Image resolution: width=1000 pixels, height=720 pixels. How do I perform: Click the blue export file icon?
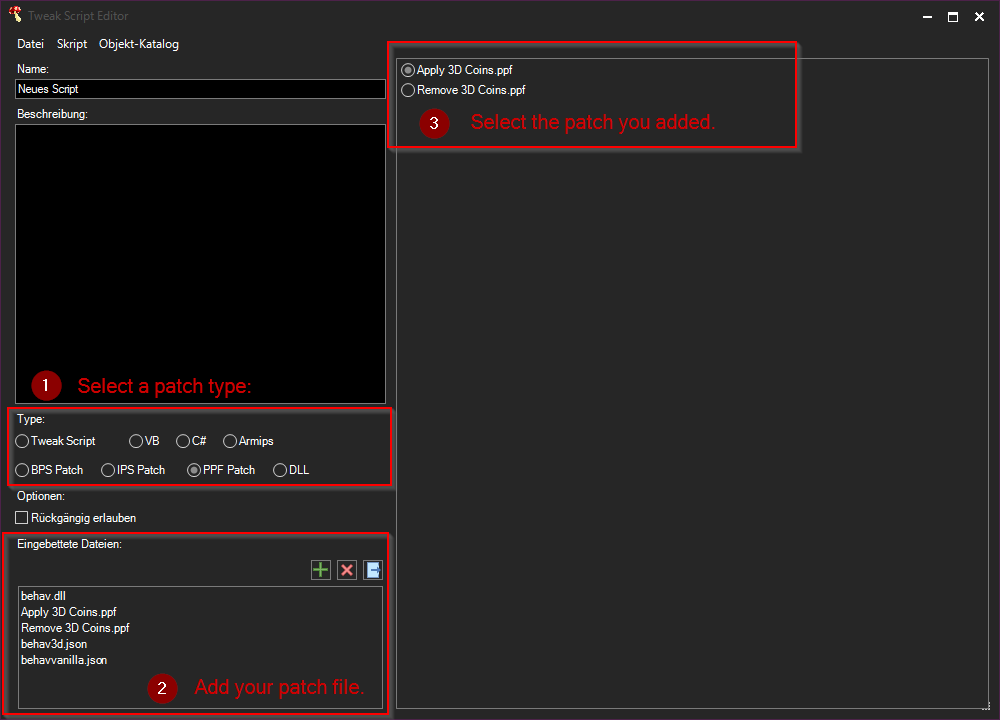click(x=373, y=570)
